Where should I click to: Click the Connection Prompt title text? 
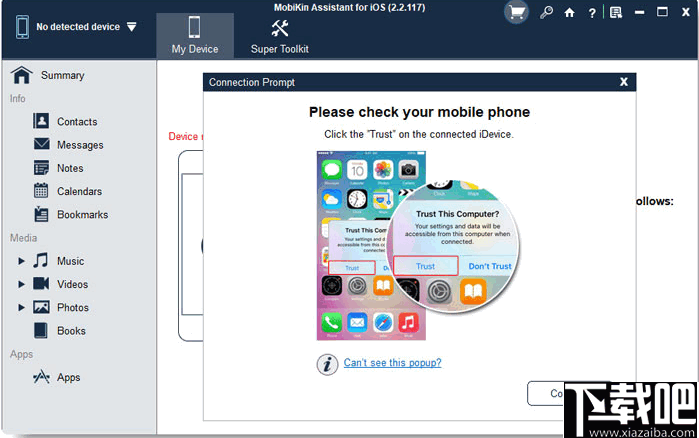(252, 82)
